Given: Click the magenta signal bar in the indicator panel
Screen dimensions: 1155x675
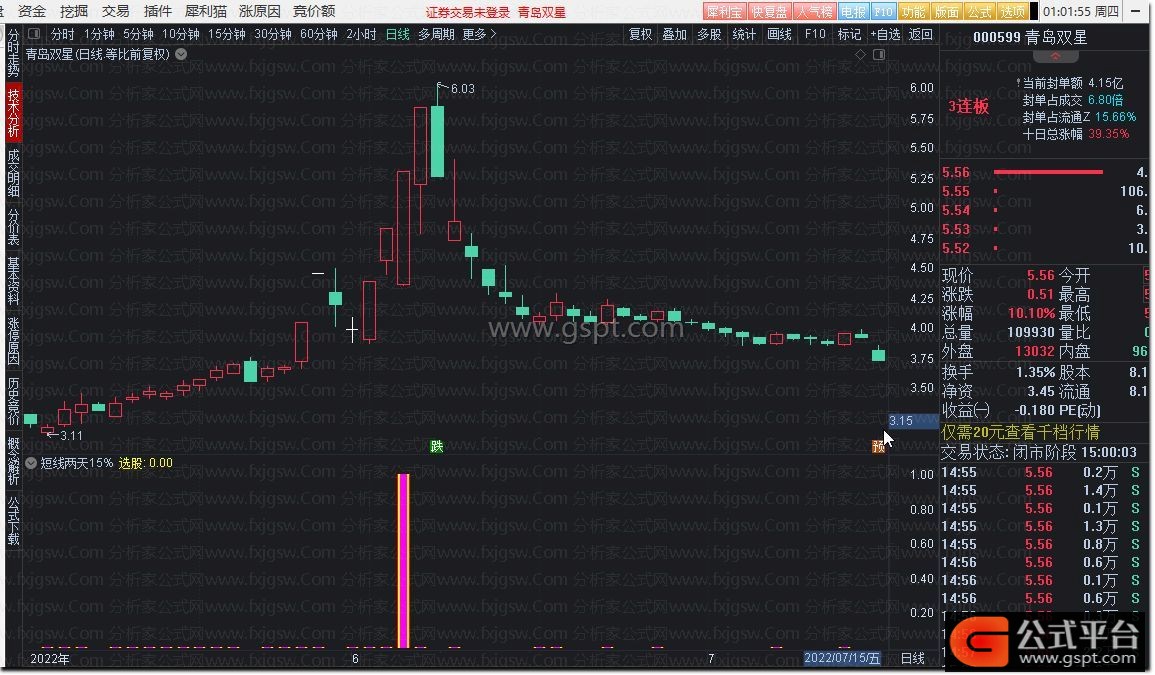Looking at the screenshot, I should (x=404, y=561).
